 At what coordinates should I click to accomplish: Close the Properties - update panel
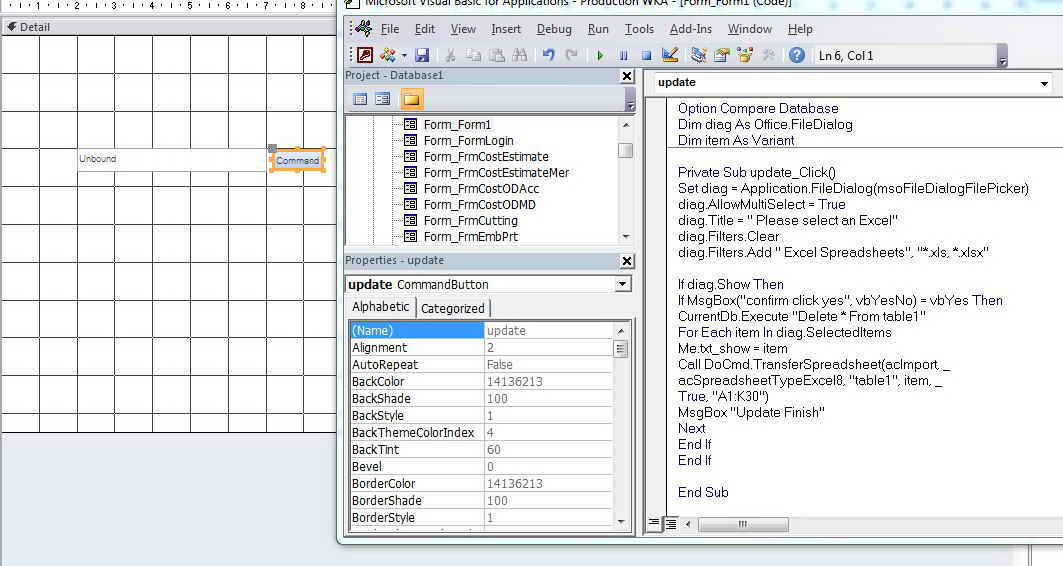pos(627,261)
